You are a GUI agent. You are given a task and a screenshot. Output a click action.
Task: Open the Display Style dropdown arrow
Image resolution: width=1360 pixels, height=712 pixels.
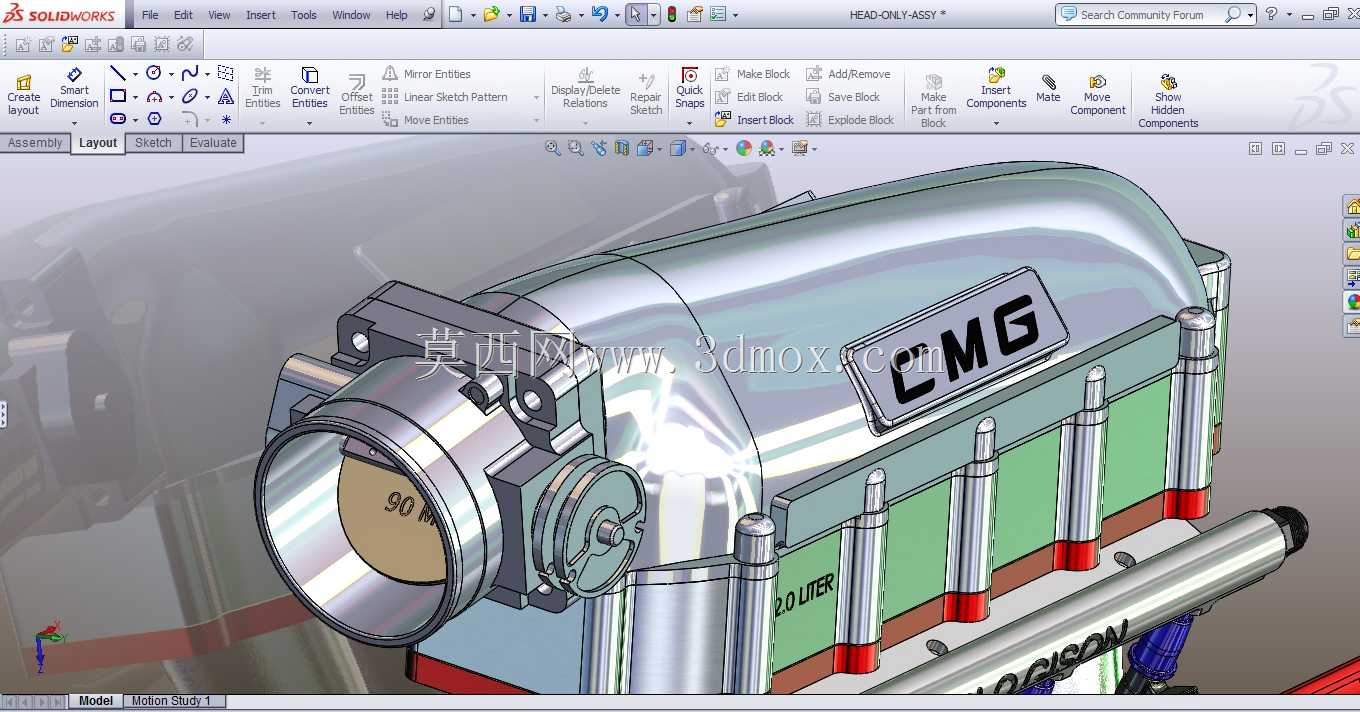point(693,149)
